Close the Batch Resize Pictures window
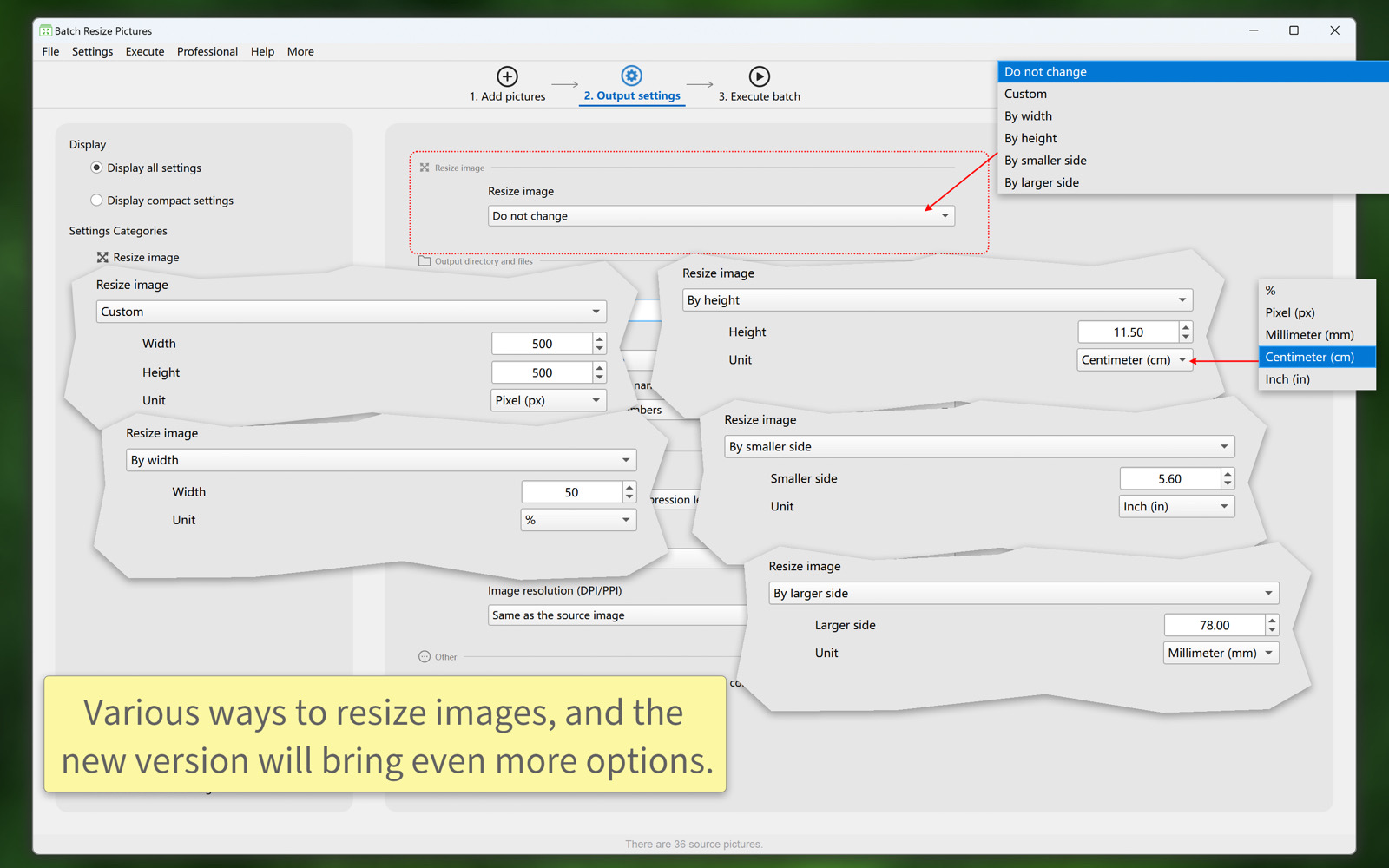1389x868 pixels. (x=1334, y=30)
